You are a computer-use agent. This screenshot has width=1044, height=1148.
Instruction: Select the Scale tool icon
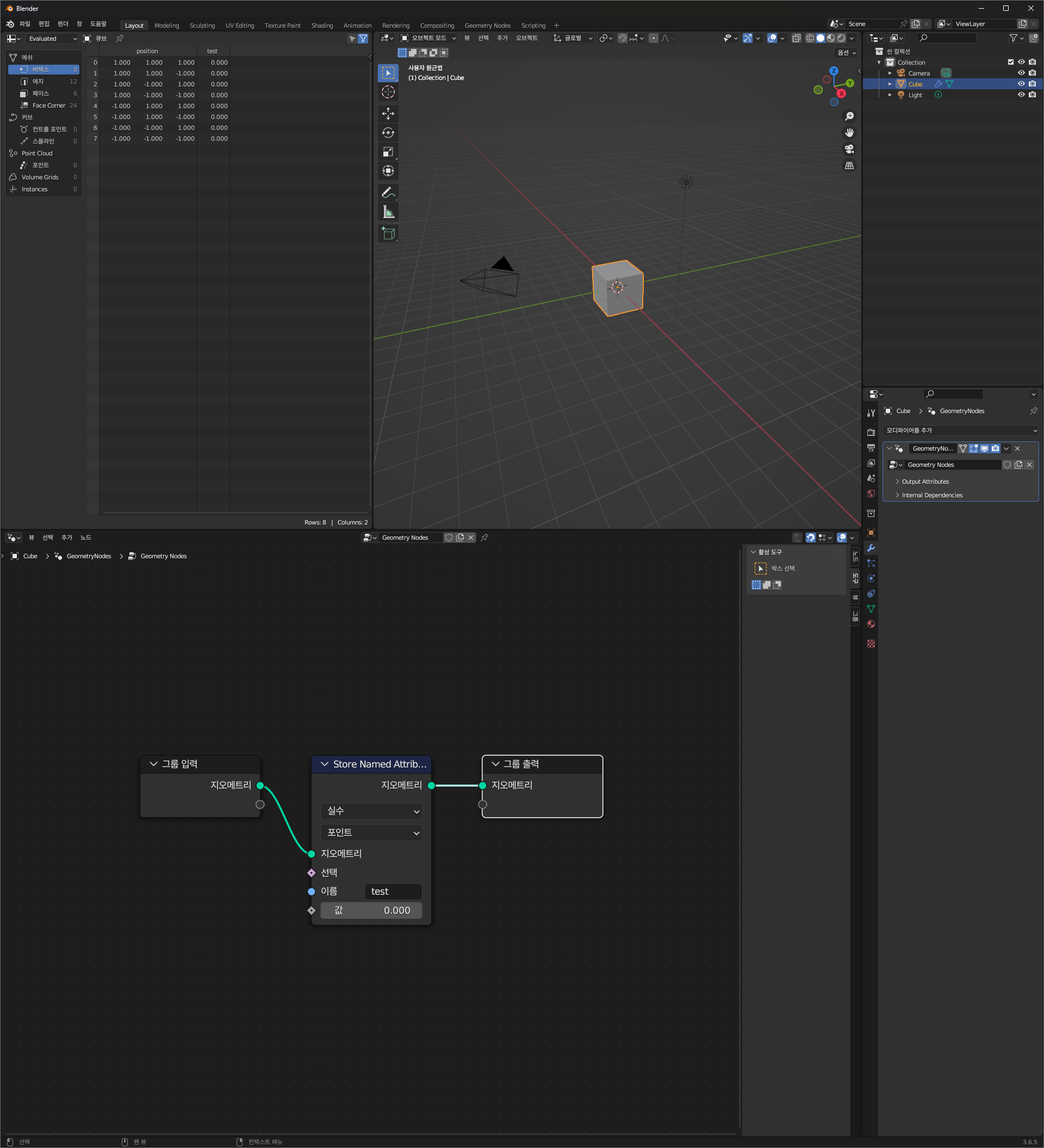[x=388, y=152]
